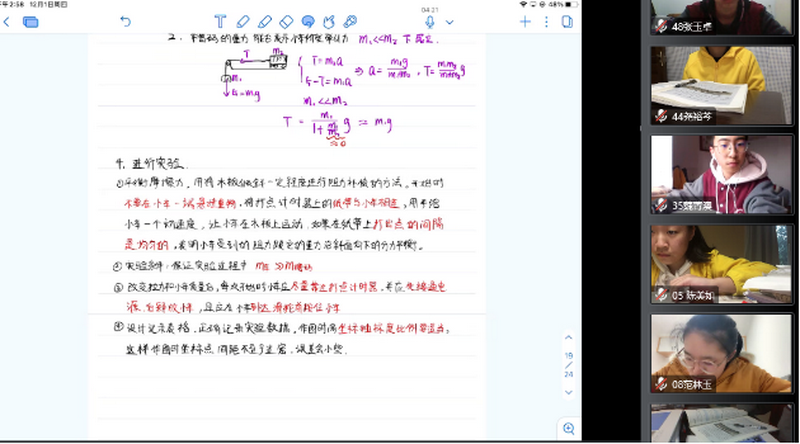The width and height of the screenshot is (800, 444).
Task: Click the undo arrow
Action: point(125,21)
